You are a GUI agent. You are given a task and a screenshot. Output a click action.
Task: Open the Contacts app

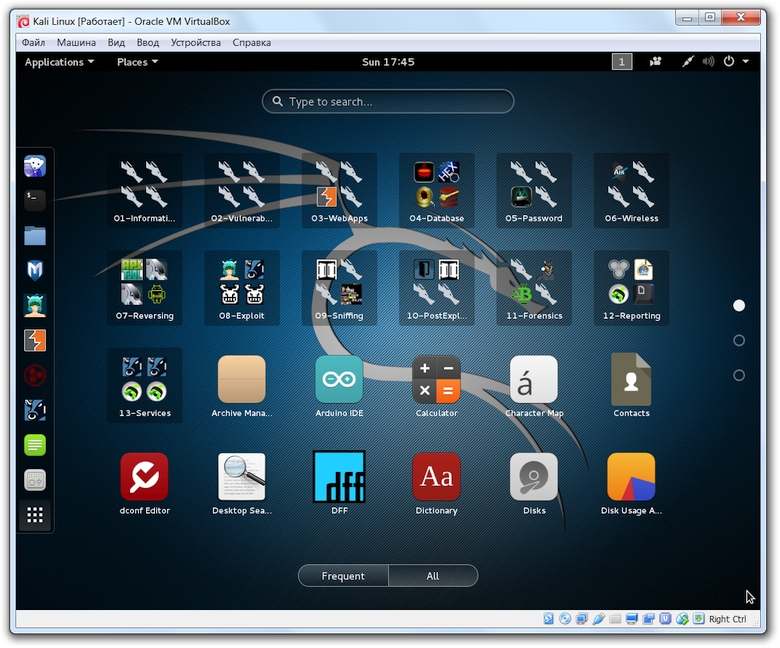pos(631,385)
